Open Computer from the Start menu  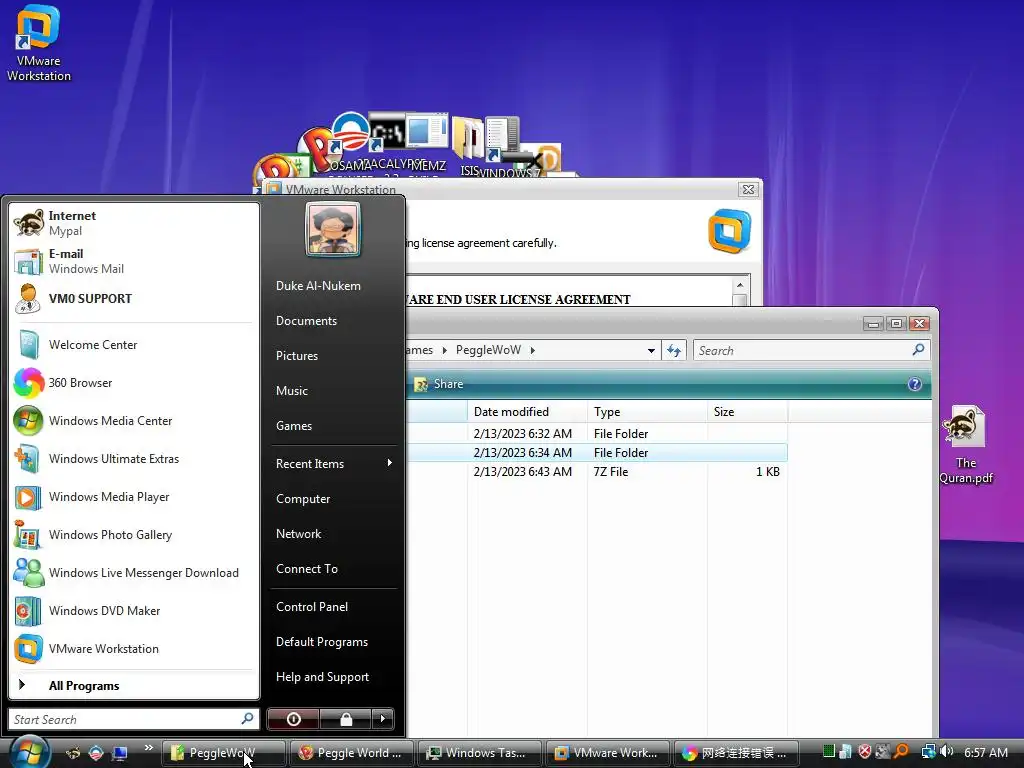(333, 499)
